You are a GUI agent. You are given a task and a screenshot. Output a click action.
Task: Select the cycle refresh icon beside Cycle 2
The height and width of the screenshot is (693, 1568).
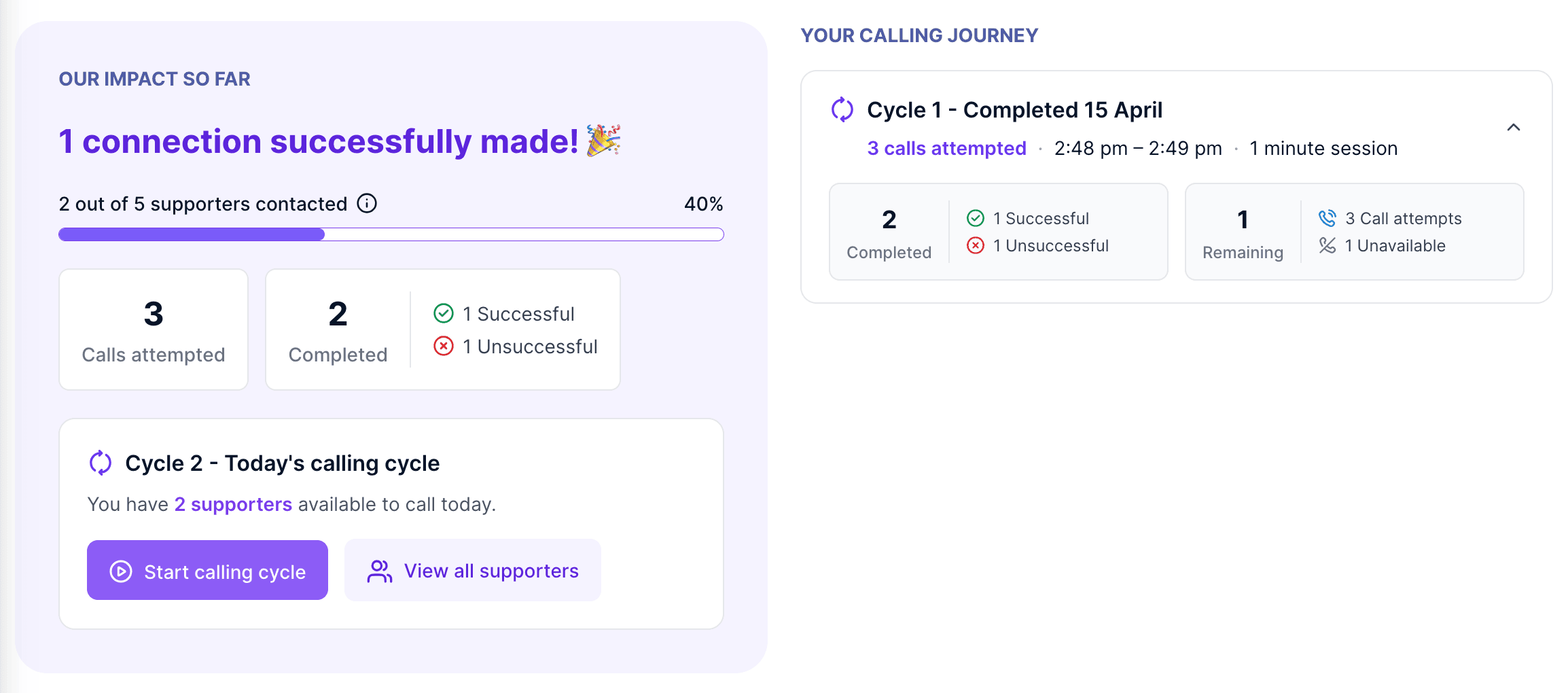pyautogui.click(x=101, y=463)
